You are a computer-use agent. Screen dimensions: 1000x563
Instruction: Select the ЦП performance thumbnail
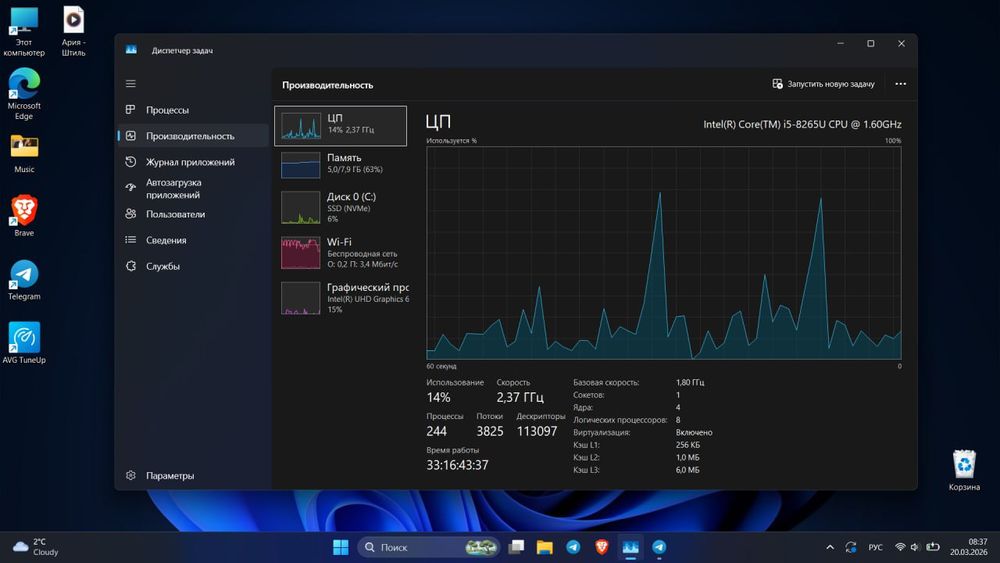coord(341,126)
